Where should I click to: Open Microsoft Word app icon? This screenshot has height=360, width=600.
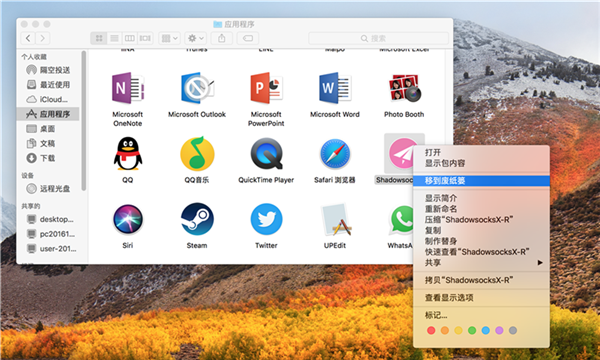tap(335, 88)
